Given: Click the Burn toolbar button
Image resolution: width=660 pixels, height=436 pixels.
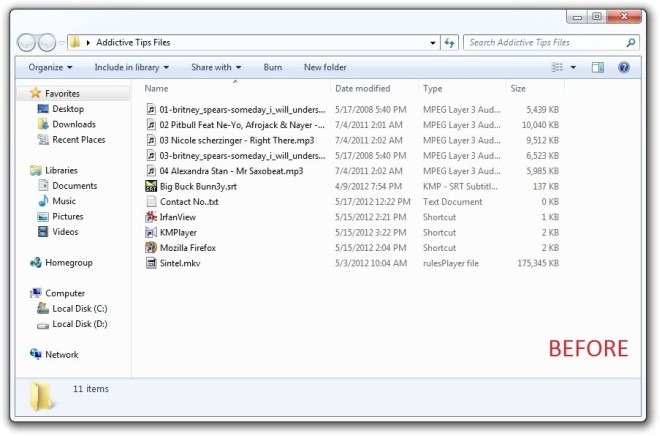Looking at the screenshot, I should (x=273, y=67).
